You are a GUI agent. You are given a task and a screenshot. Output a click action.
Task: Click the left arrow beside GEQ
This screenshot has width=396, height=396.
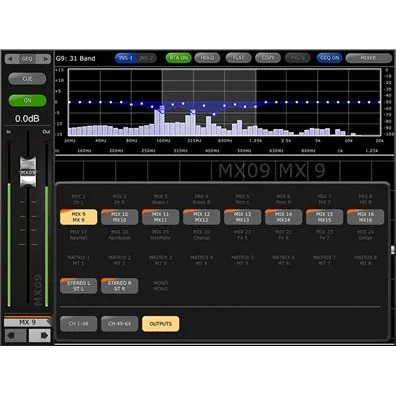point(11,59)
